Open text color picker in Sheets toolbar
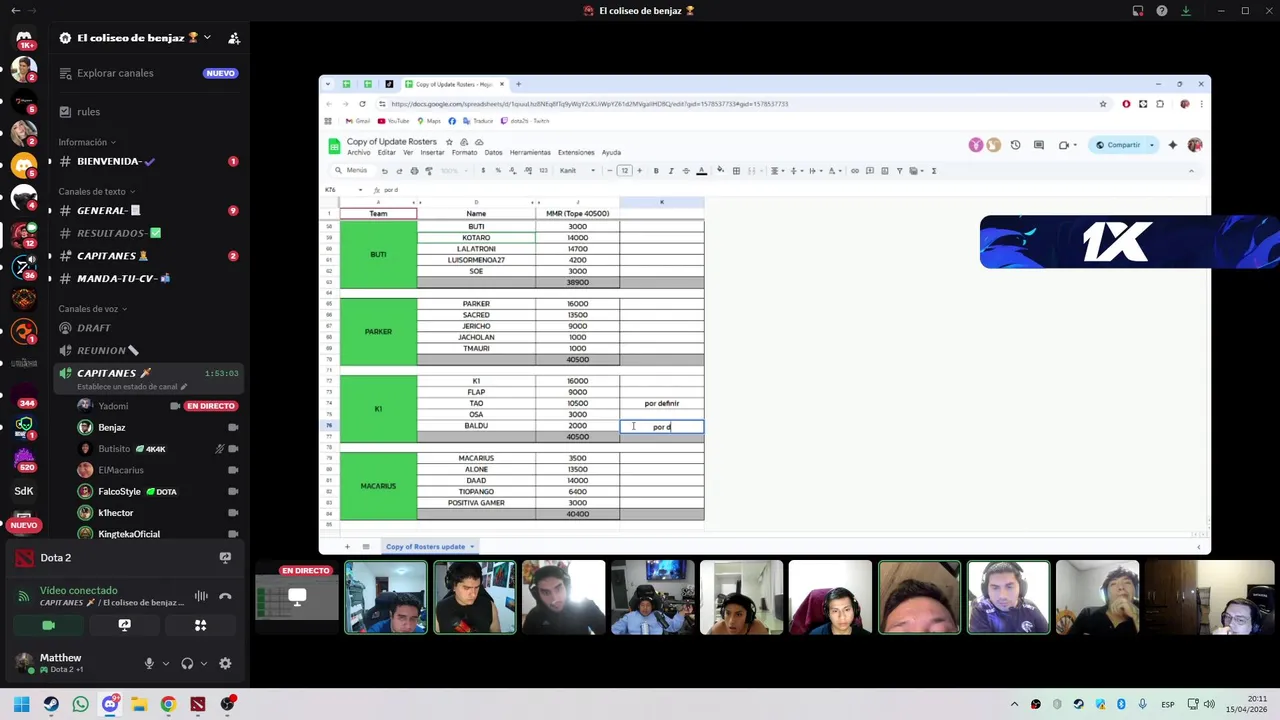 [x=701, y=170]
